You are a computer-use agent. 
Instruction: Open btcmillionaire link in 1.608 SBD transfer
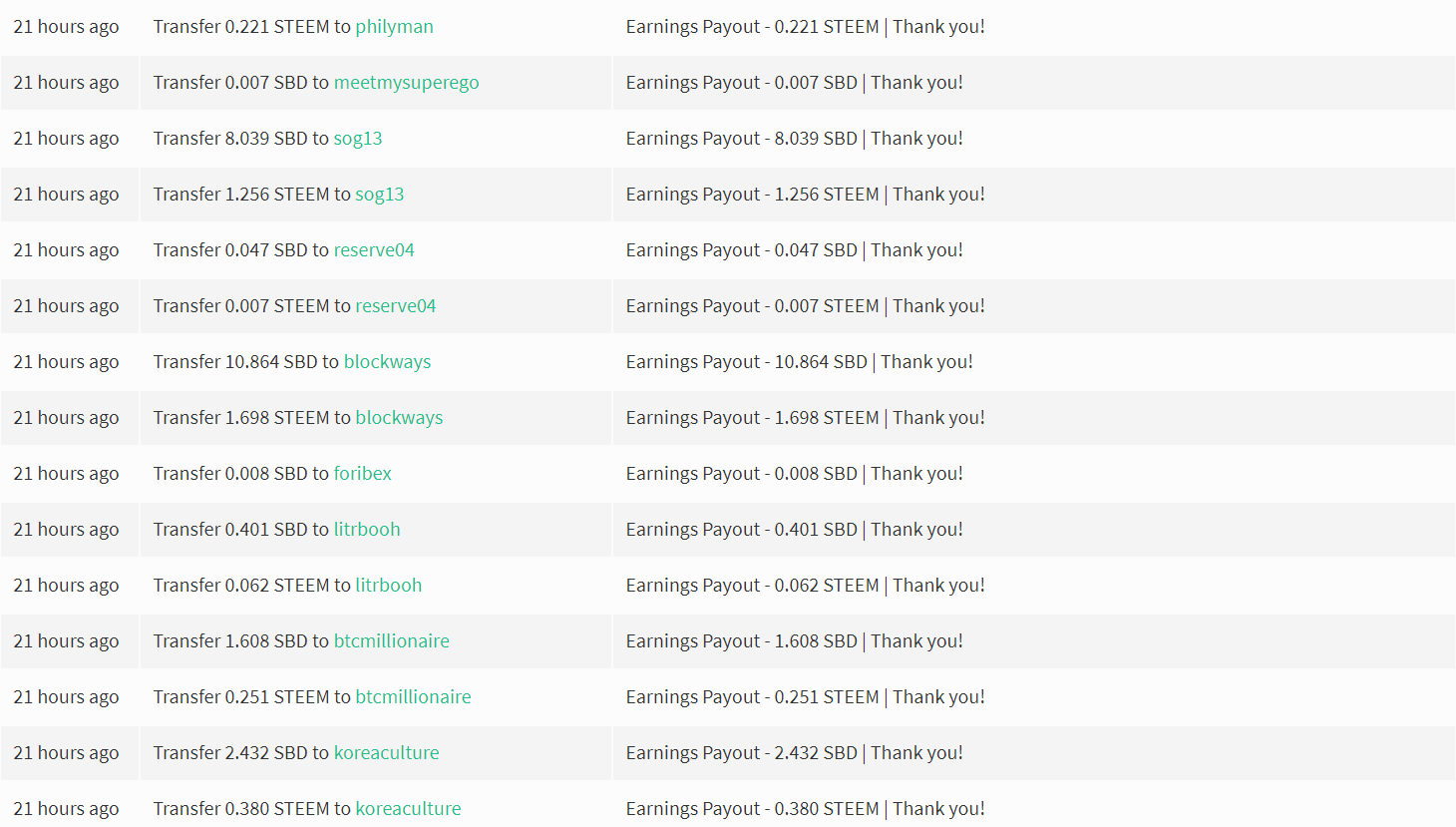coord(392,641)
